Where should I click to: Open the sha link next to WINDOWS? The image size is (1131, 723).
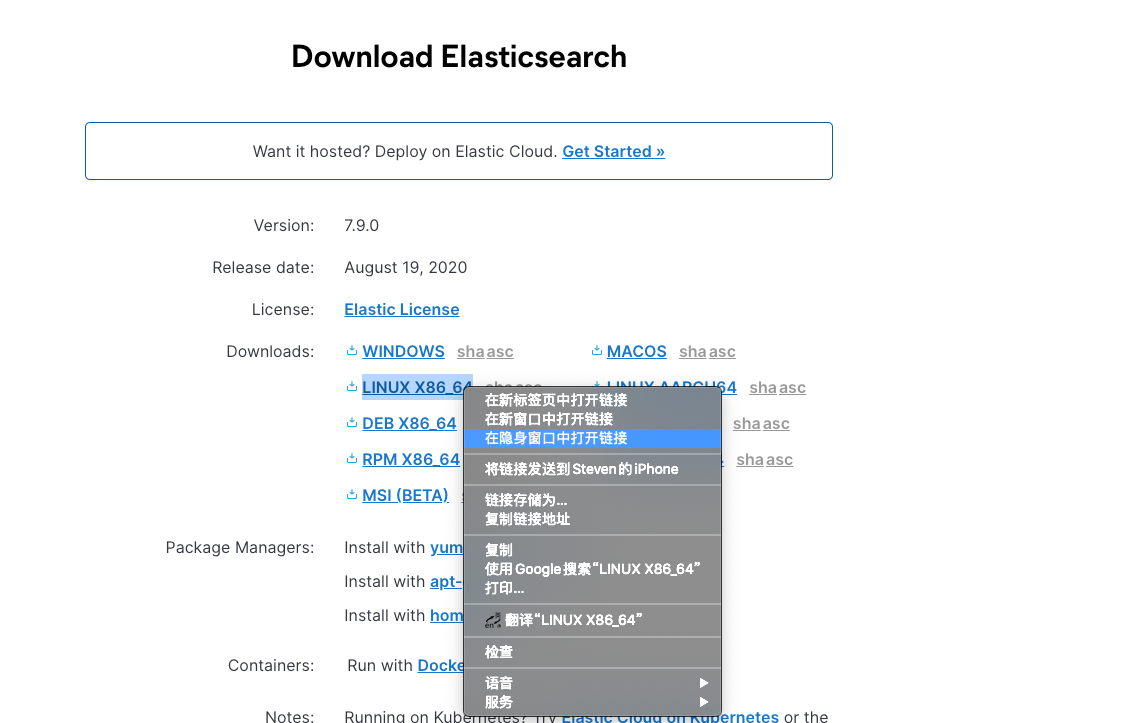470,351
